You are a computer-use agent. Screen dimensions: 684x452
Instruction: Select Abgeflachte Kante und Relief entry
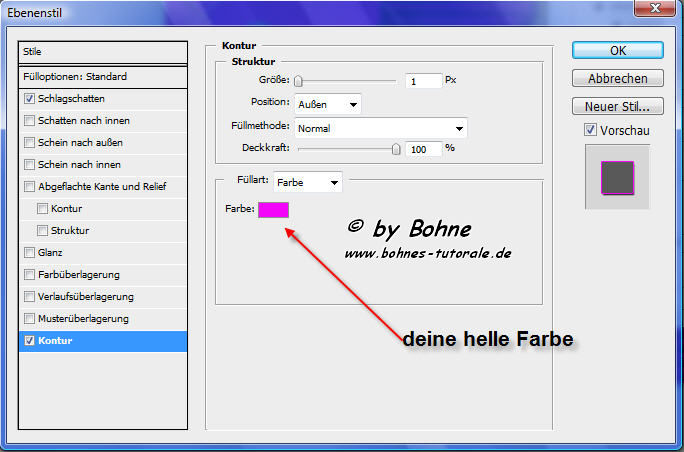[x=102, y=187]
